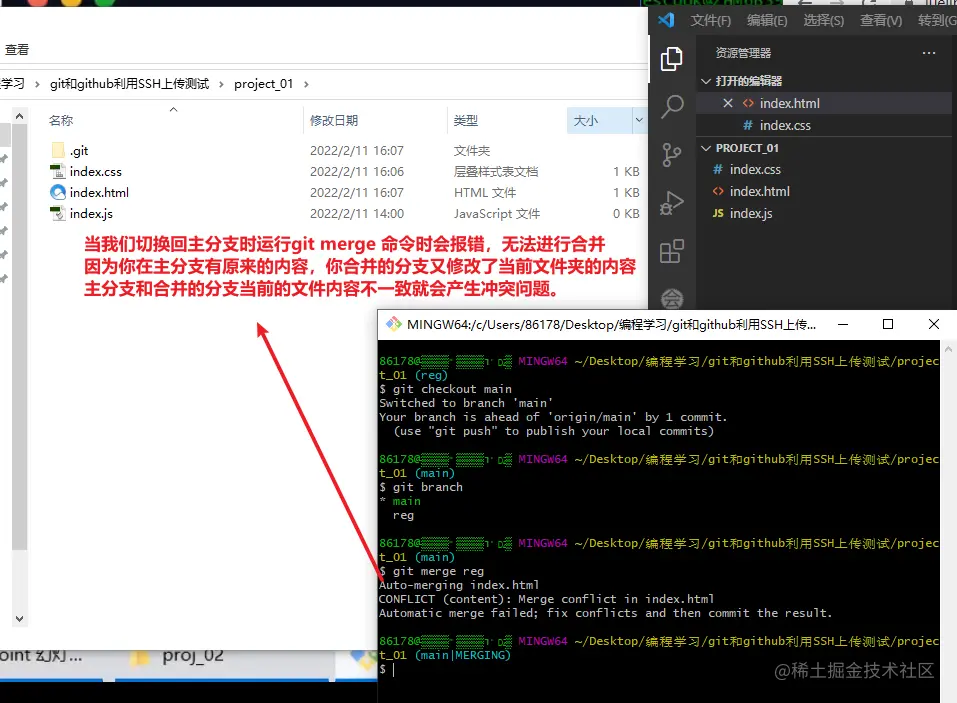Open the 查看(V) menu in VS Code

(881, 21)
